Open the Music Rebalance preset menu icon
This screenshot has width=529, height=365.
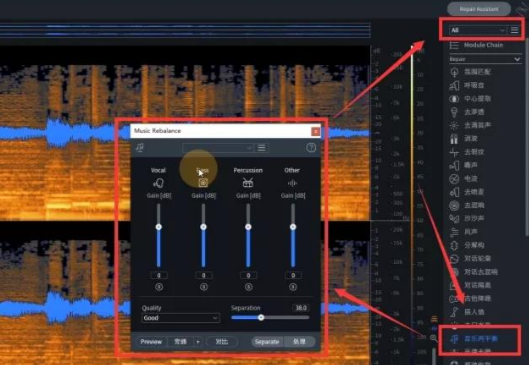[261, 148]
